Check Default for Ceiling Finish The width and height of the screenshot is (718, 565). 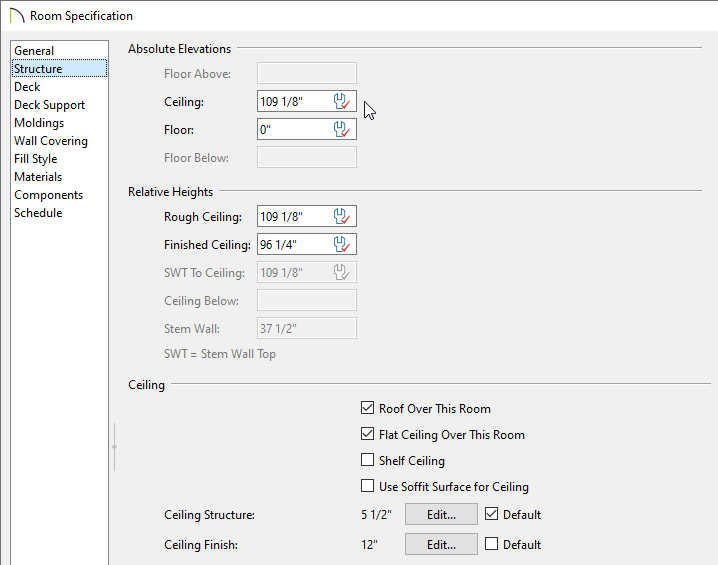click(x=491, y=543)
